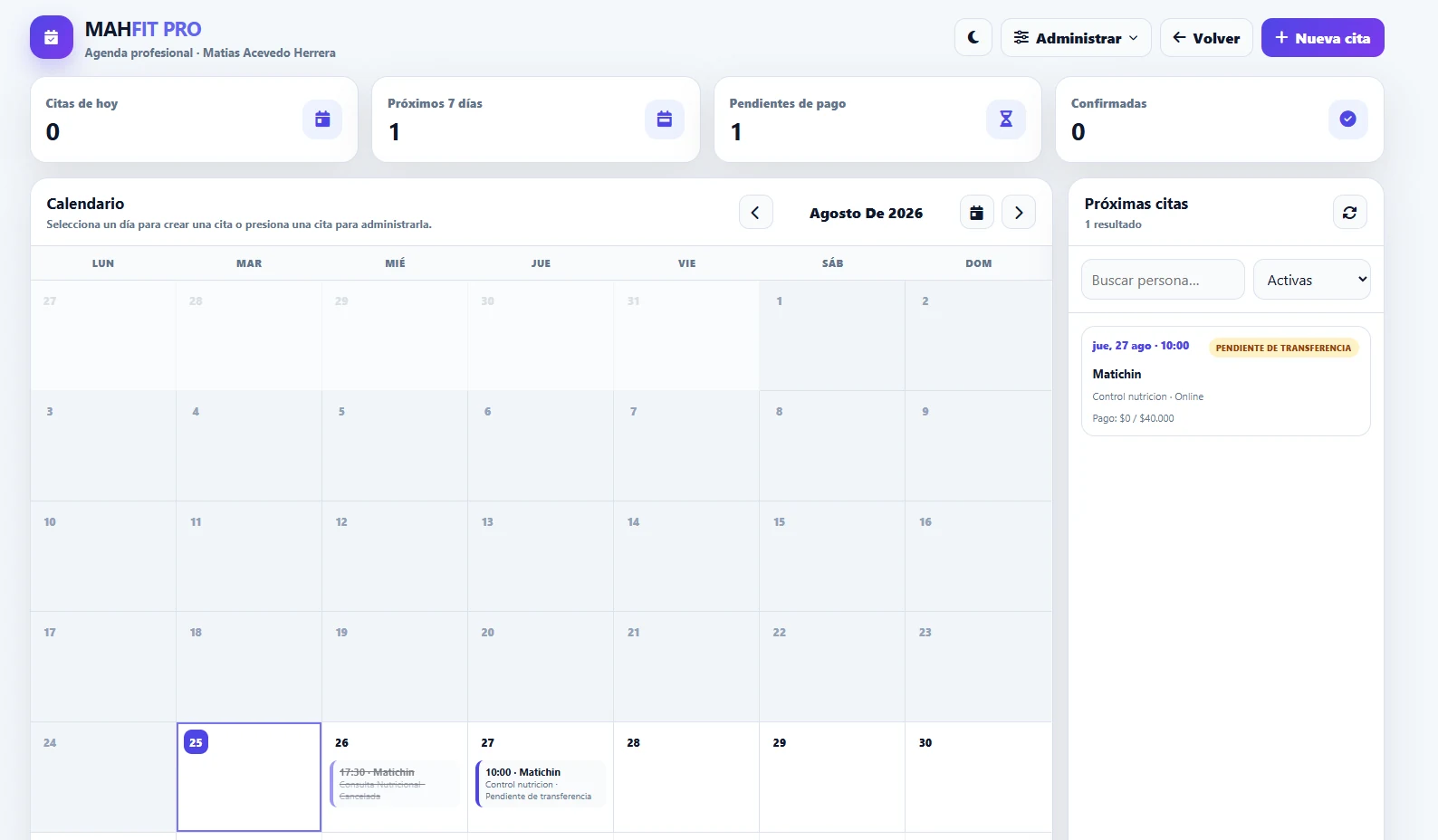This screenshot has height=840, width=1438.
Task: Click the MAHFIT PRO purple calendar logo
Action: (52, 38)
